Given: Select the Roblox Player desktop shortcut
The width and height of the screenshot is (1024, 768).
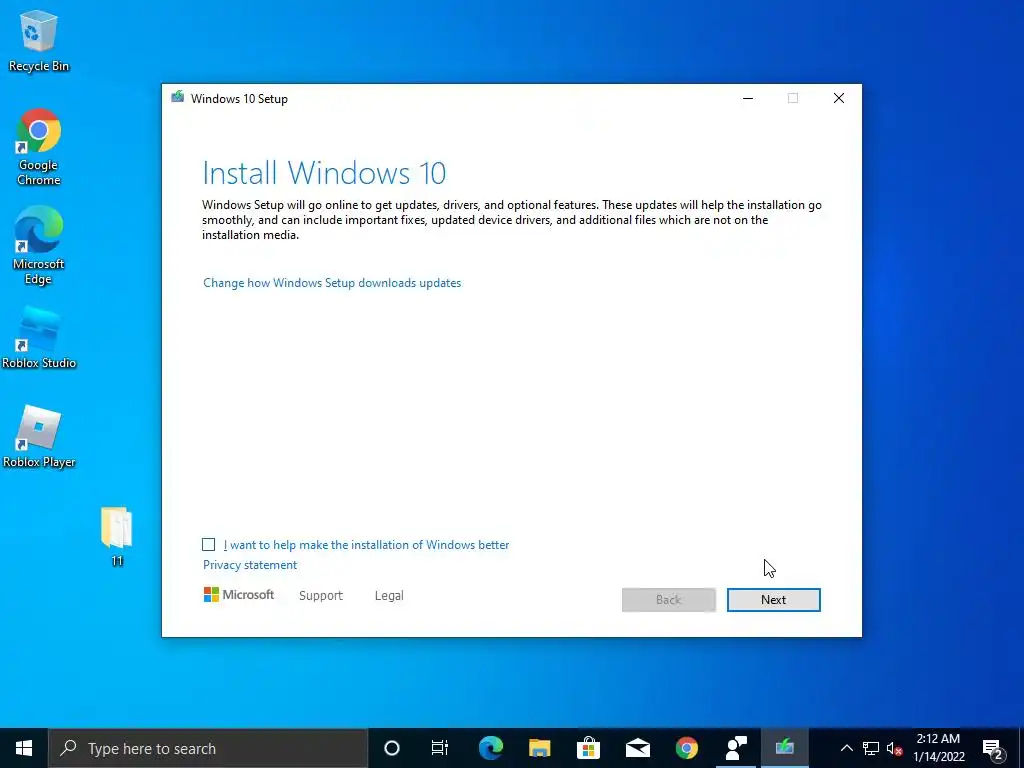Looking at the screenshot, I should (39, 436).
